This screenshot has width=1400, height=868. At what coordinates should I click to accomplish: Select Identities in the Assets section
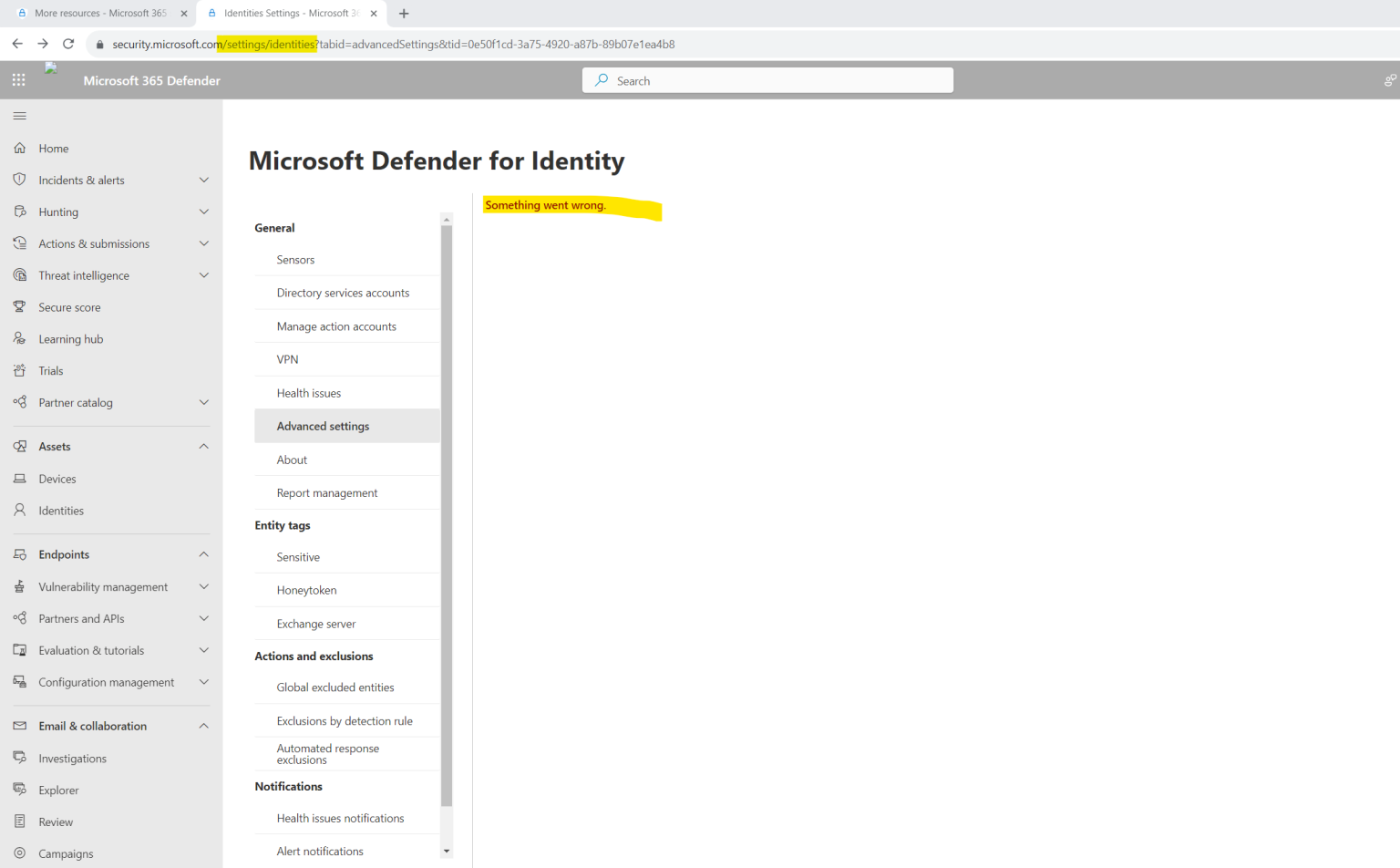tap(62, 510)
